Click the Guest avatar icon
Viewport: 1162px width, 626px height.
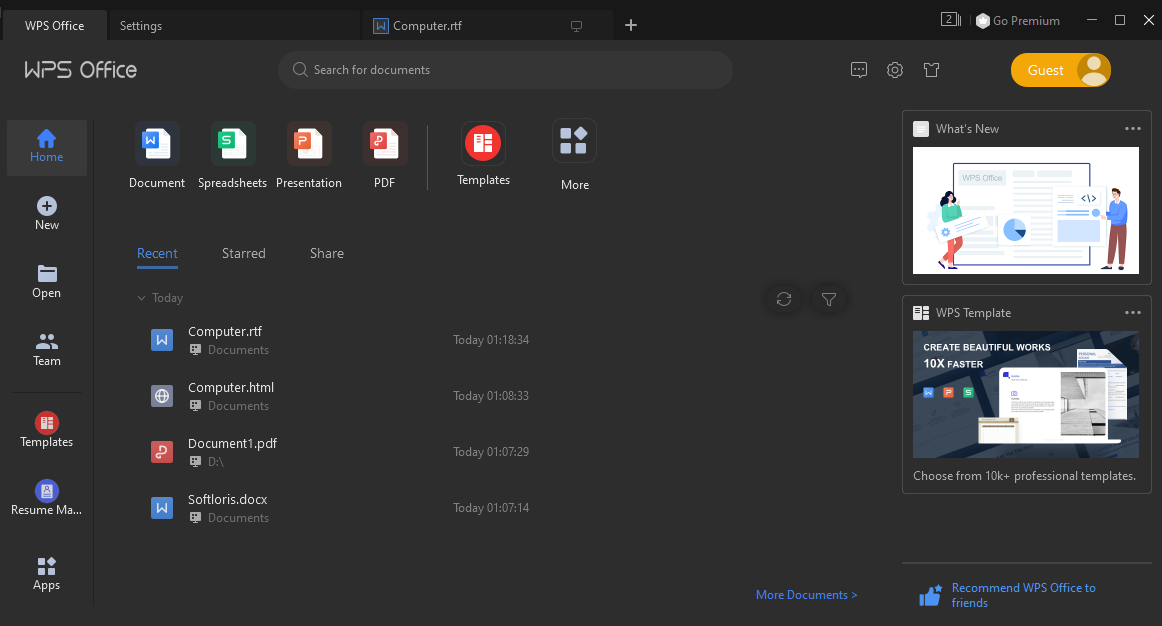pyautogui.click(x=1093, y=70)
